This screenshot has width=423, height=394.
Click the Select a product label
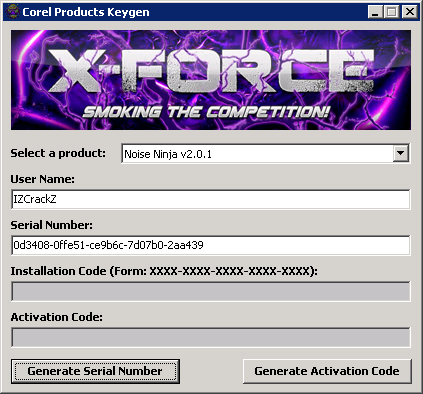[58, 153]
